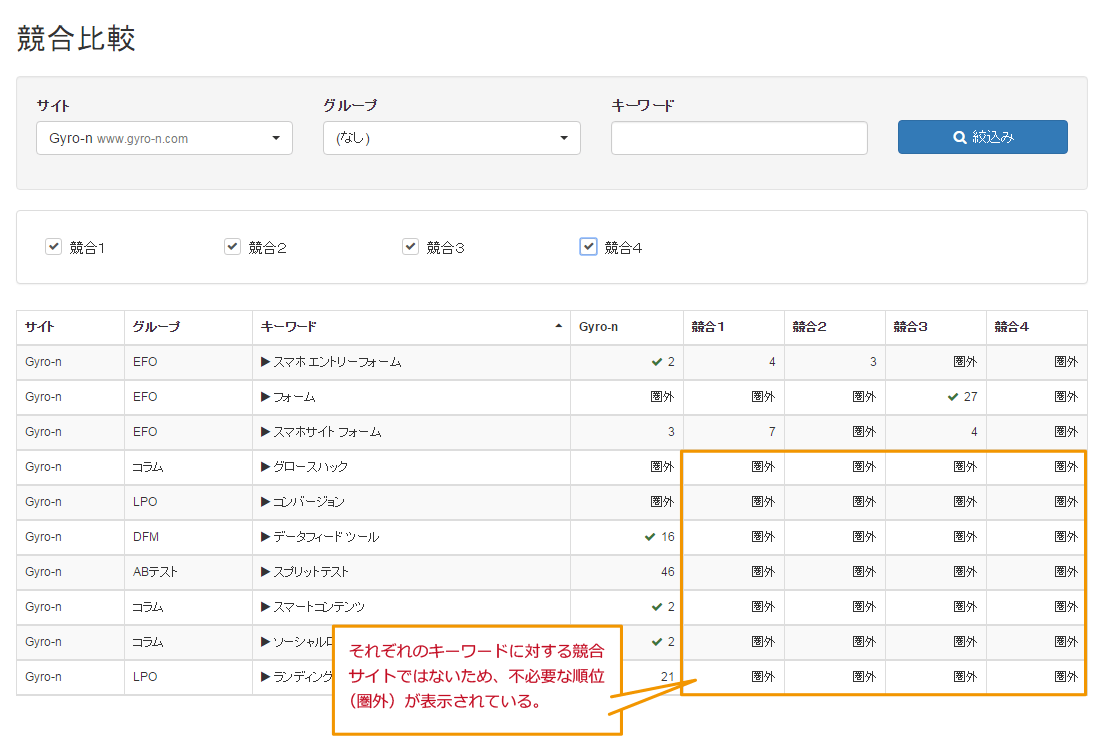Click the キーワード text input field
This screenshot has height=746, width=1101.
click(738, 138)
